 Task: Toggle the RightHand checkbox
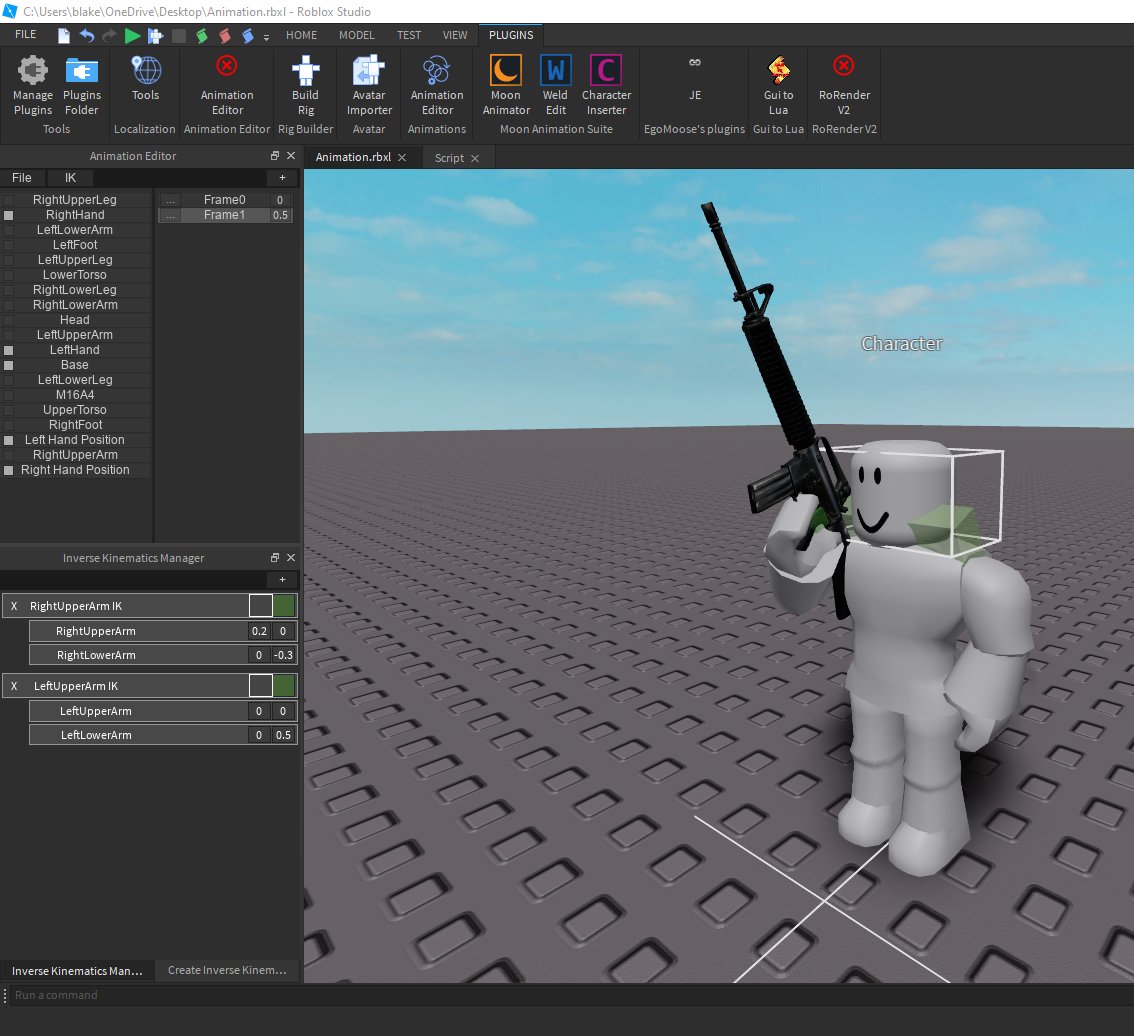[x=9, y=216]
